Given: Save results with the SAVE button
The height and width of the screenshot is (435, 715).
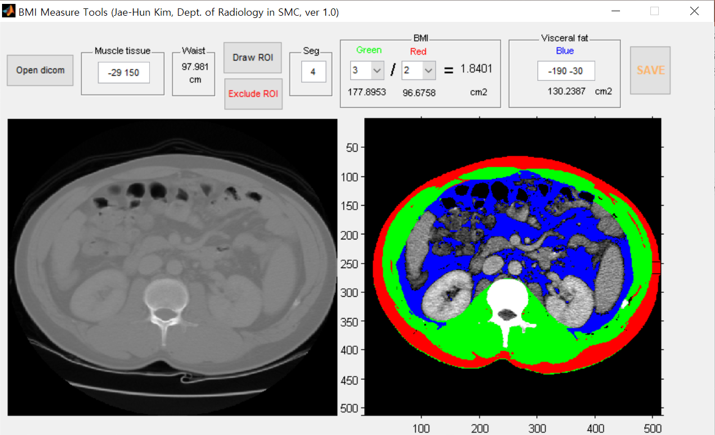Looking at the screenshot, I should [650, 71].
